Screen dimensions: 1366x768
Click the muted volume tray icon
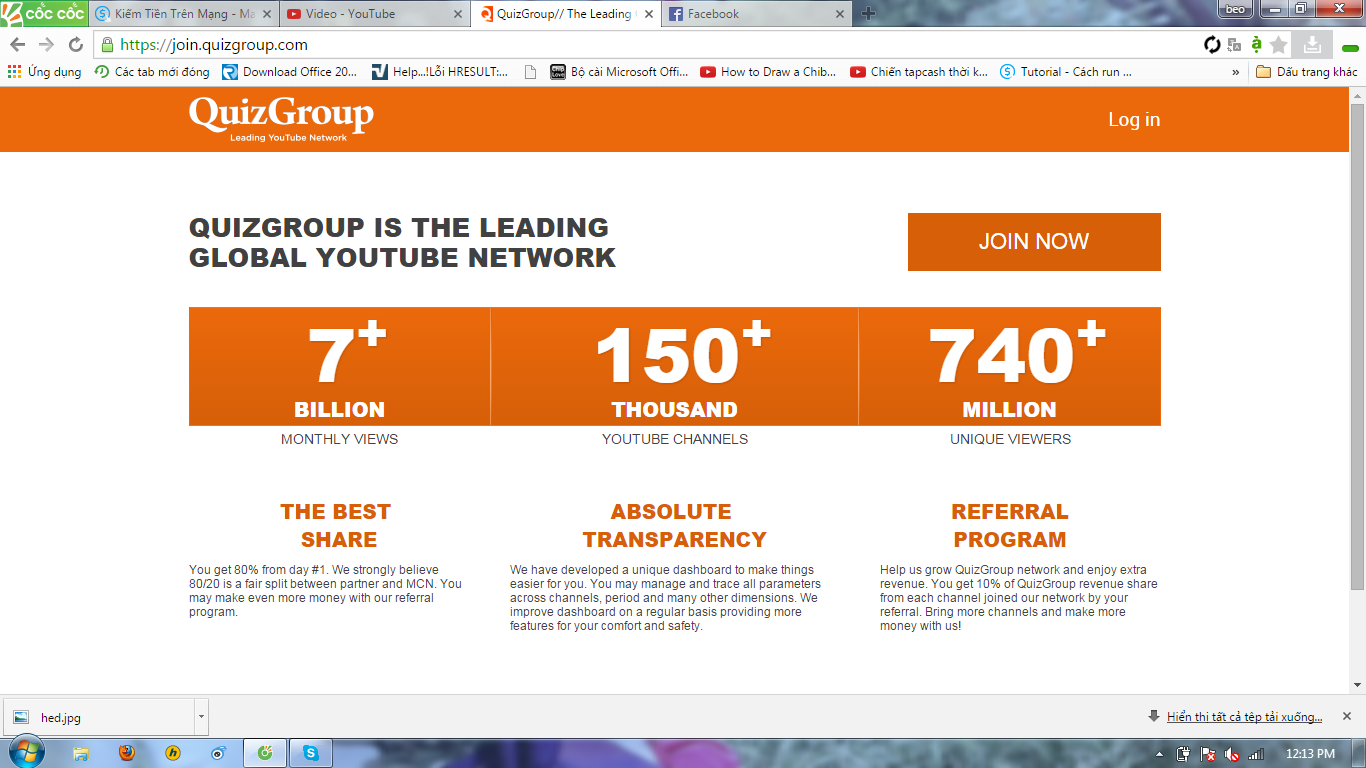point(1232,754)
